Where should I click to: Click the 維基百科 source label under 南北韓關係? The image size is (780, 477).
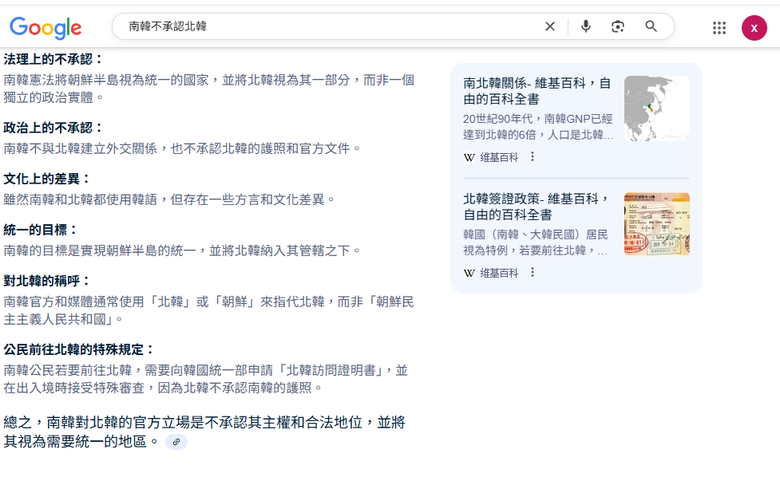498,158
